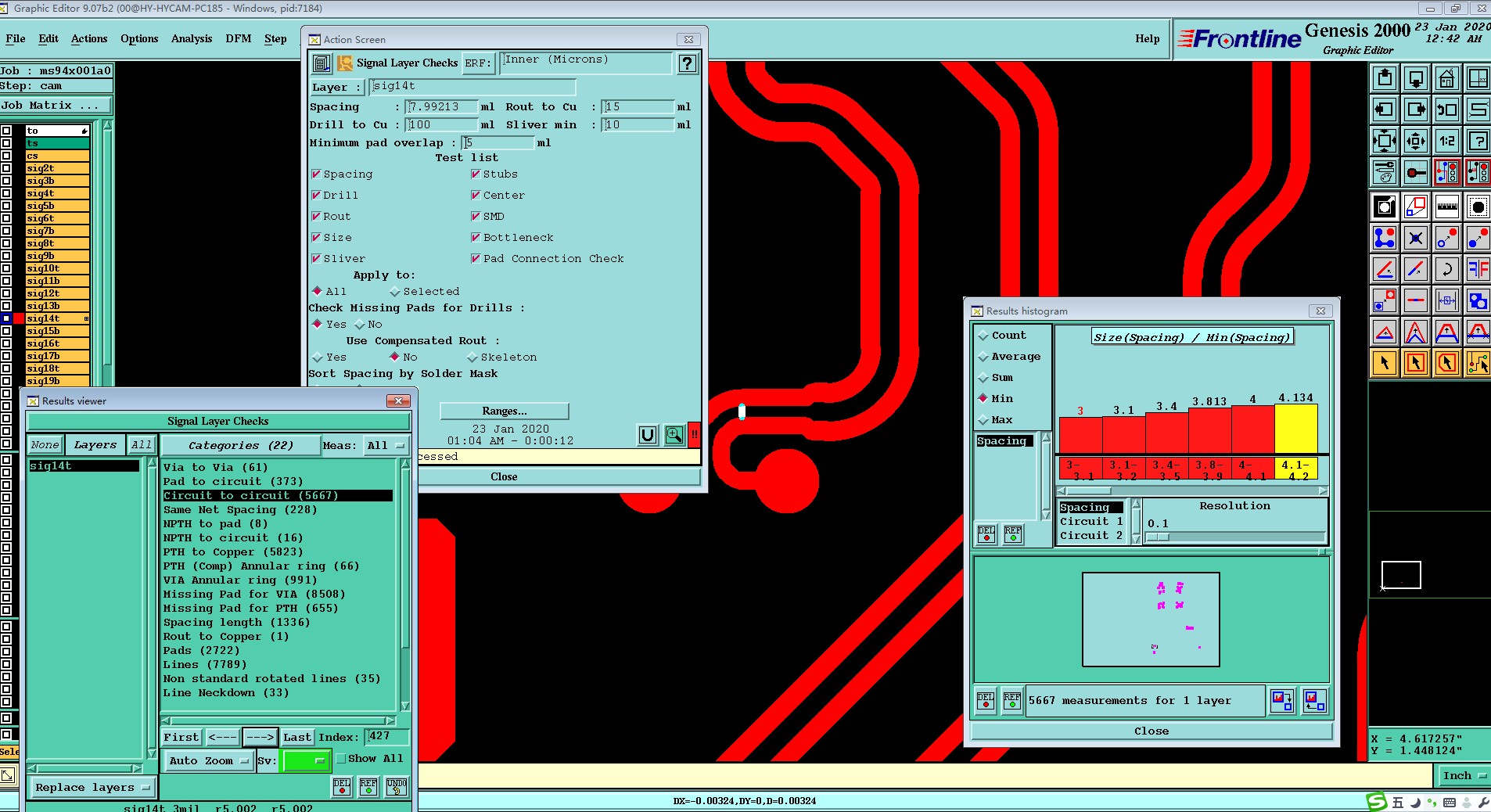Click the yellow 4.134 histogram bar
Screen dimensions: 1491x812
(1296, 429)
